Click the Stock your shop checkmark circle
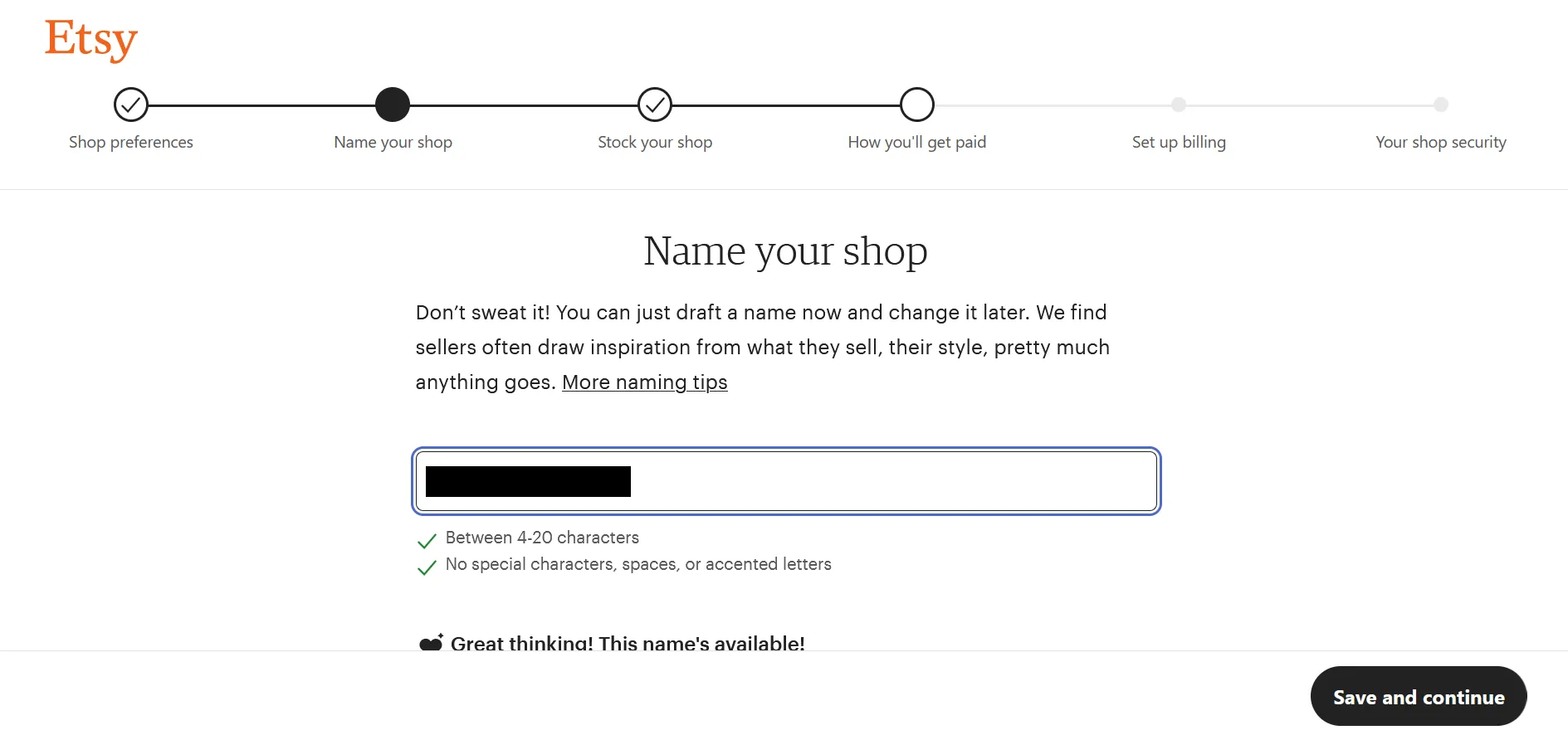 (x=655, y=105)
